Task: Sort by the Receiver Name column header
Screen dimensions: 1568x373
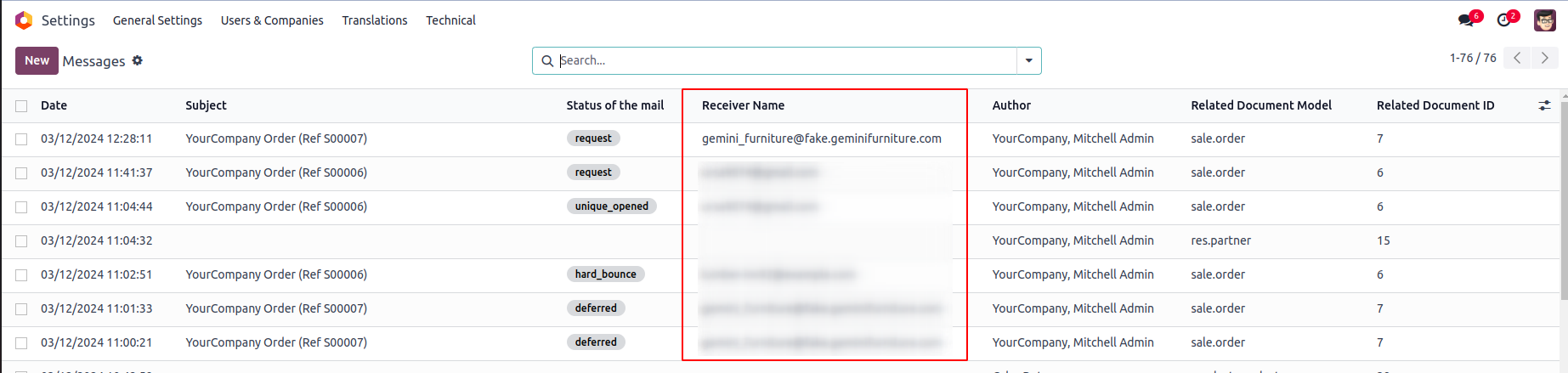Action: pyautogui.click(x=743, y=105)
